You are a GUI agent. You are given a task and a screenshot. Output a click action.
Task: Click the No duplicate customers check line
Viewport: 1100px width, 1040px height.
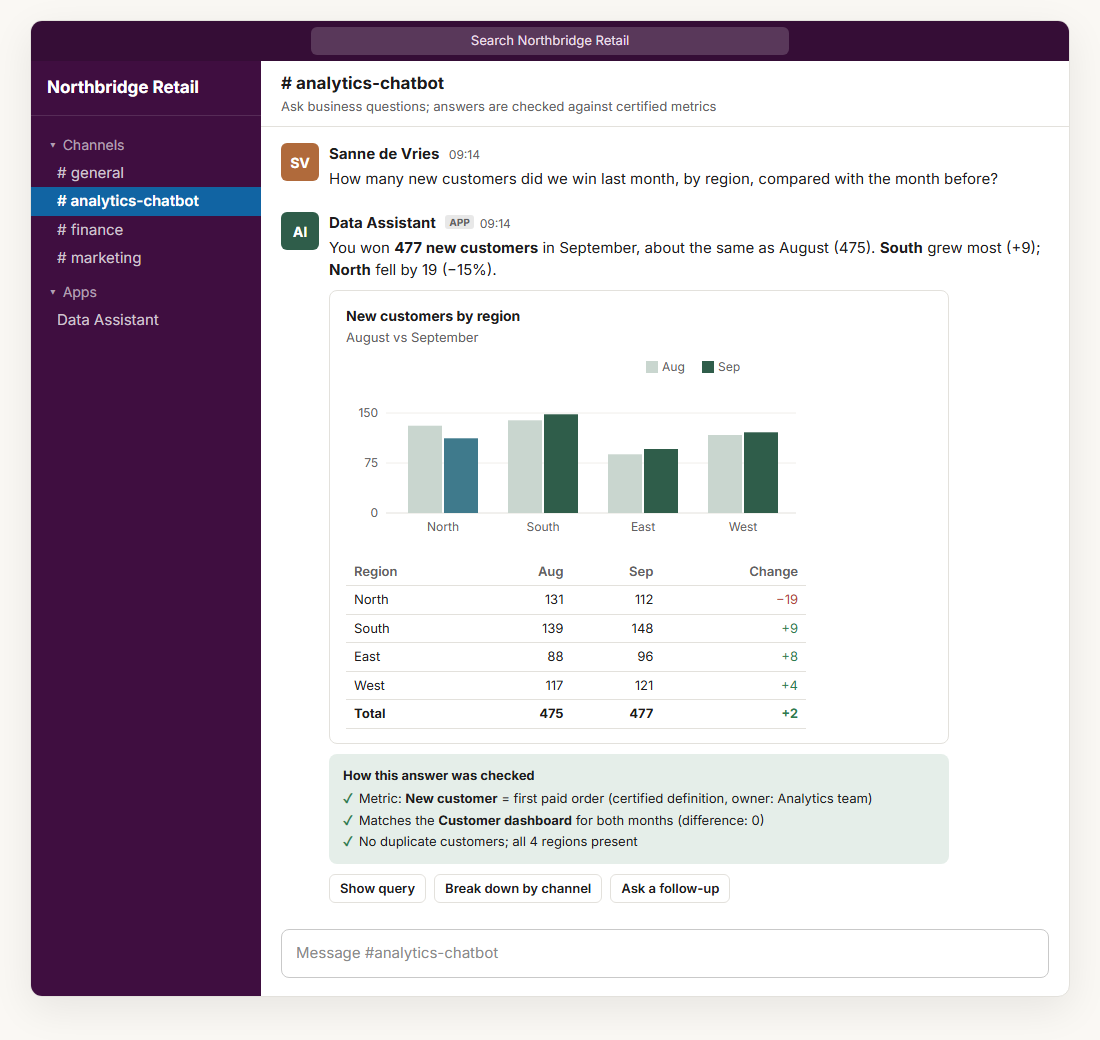[x=490, y=841]
